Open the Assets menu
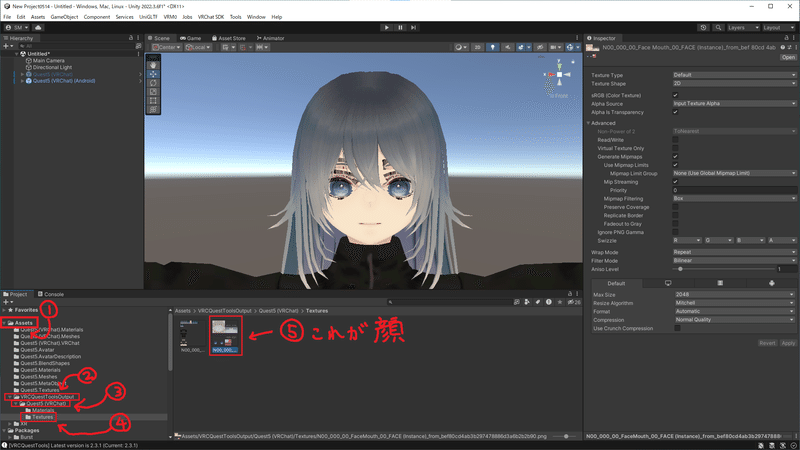800x450 pixels. 38,17
